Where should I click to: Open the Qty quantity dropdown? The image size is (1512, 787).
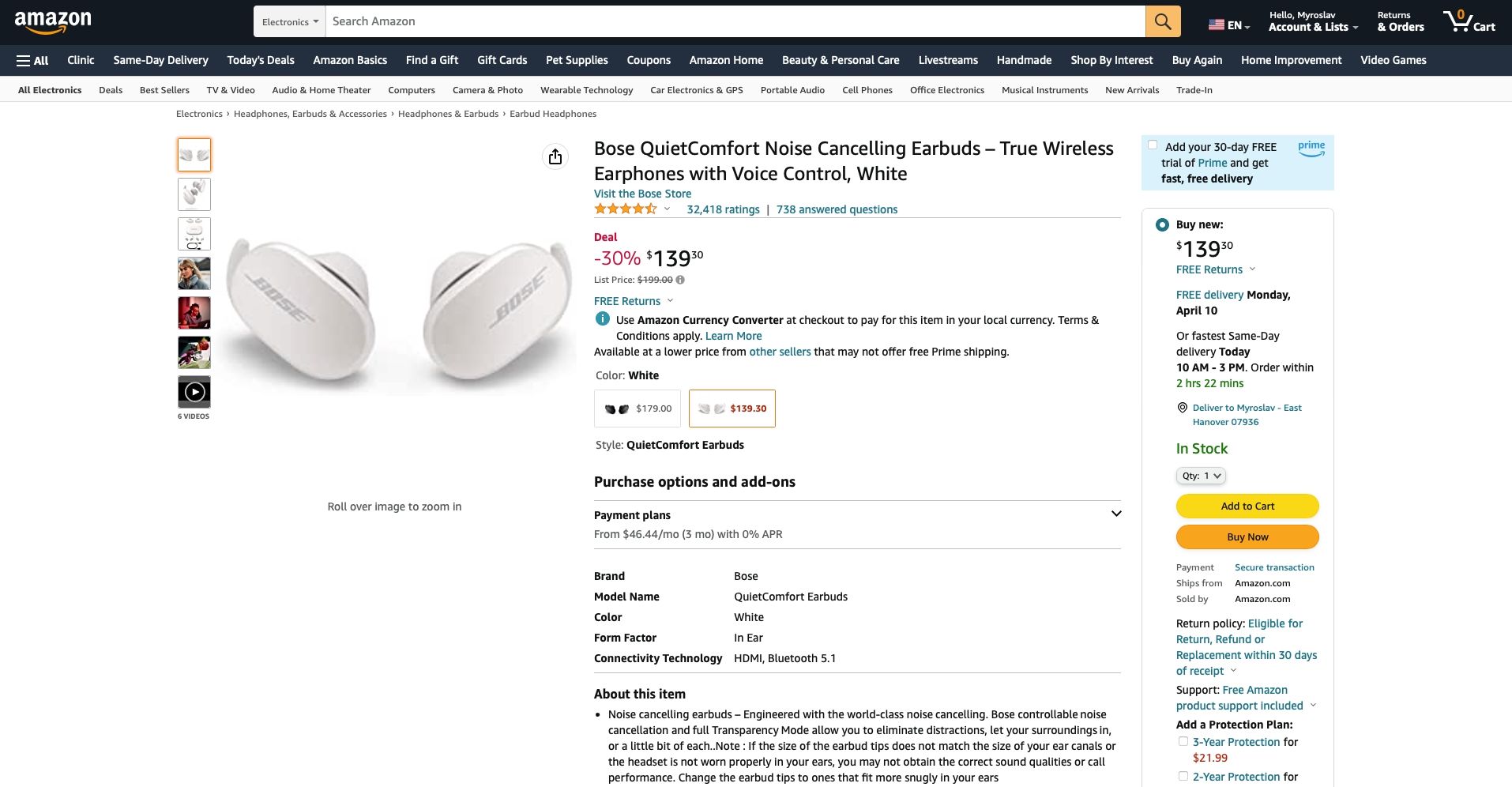click(x=1201, y=476)
